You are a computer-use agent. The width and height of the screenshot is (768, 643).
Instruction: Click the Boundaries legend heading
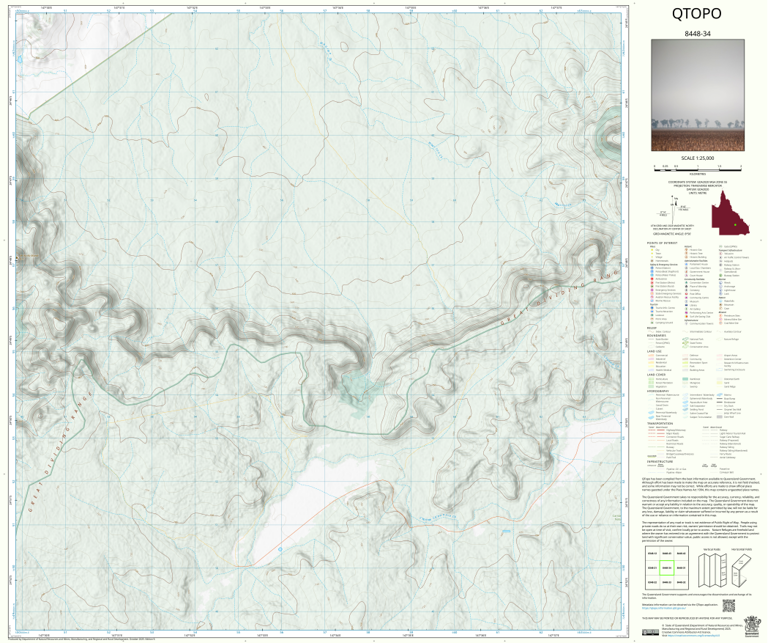pyautogui.click(x=656, y=335)
